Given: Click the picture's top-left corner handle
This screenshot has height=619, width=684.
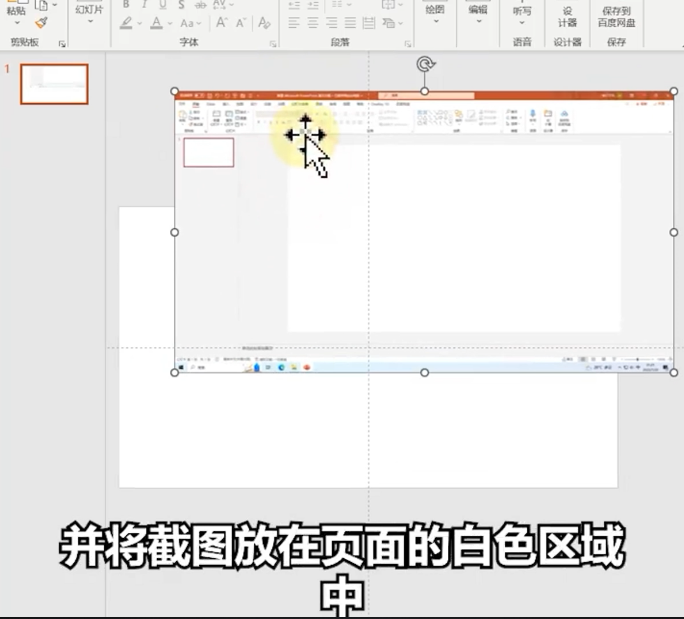Looking at the screenshot, I should pyautogui.click(x=174, y=91).
